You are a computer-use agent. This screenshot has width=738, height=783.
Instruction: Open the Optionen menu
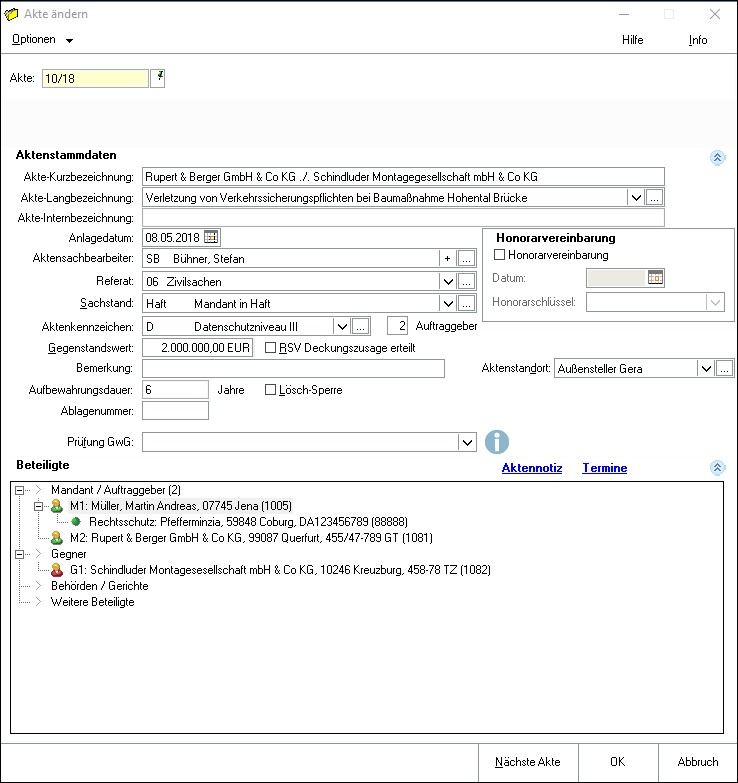42,40
